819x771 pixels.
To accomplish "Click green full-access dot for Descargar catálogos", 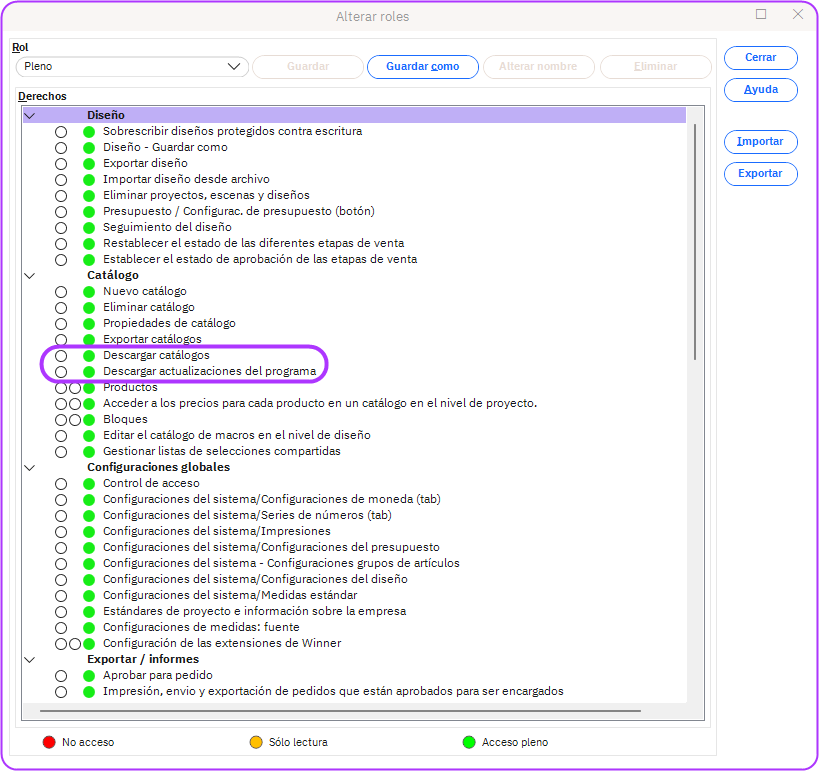I will [89, 356].
